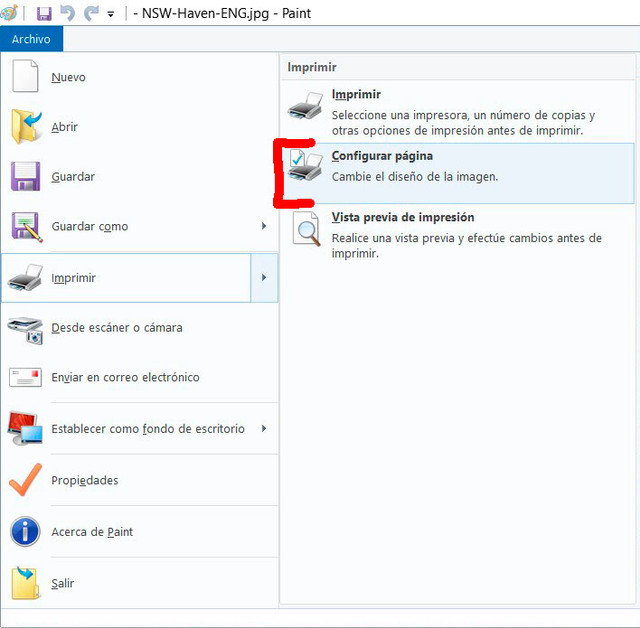Choose Salir to exit Paint

pyautogui.click(x=63, y=584)
